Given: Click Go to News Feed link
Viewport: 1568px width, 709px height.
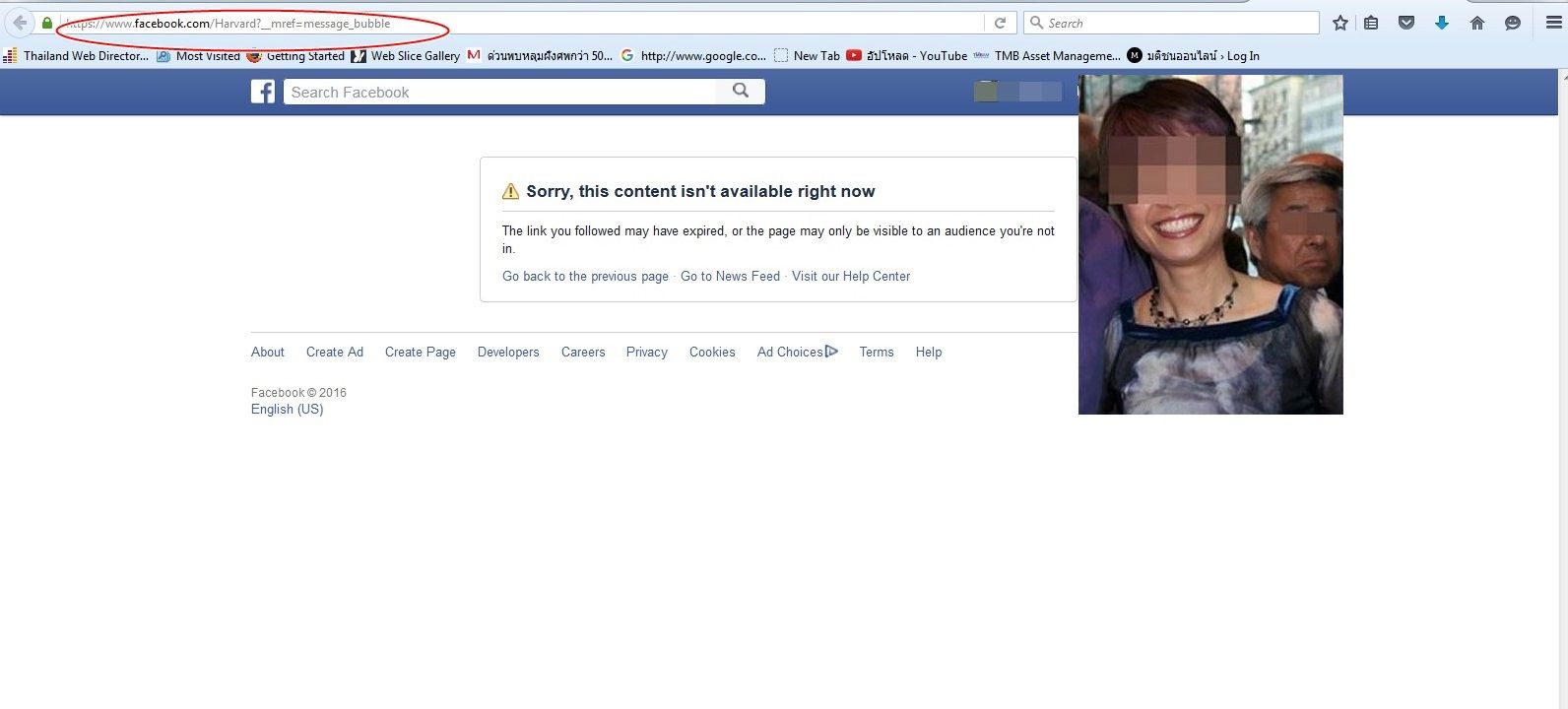Looking at the screenshot, I should click(x=730, y=276).
